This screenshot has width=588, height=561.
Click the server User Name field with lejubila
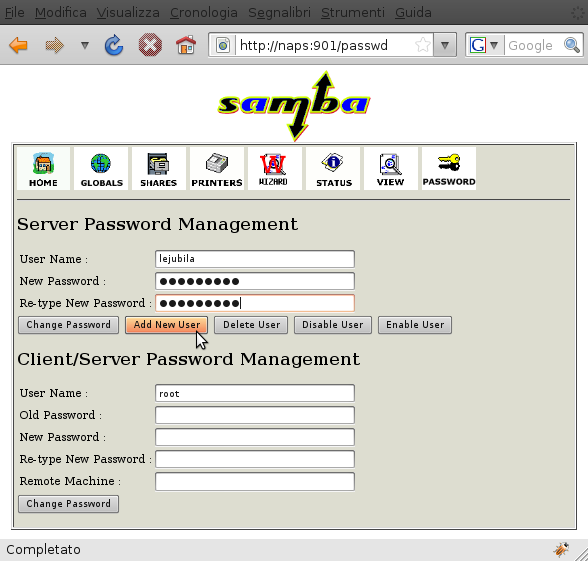click(255, 259)
